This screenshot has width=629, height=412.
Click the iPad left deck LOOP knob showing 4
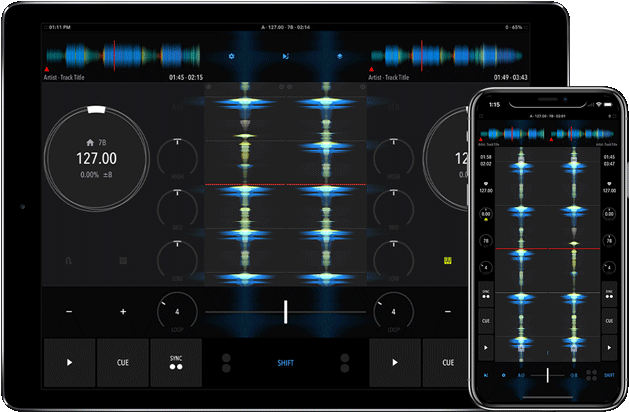coord(177,313)
